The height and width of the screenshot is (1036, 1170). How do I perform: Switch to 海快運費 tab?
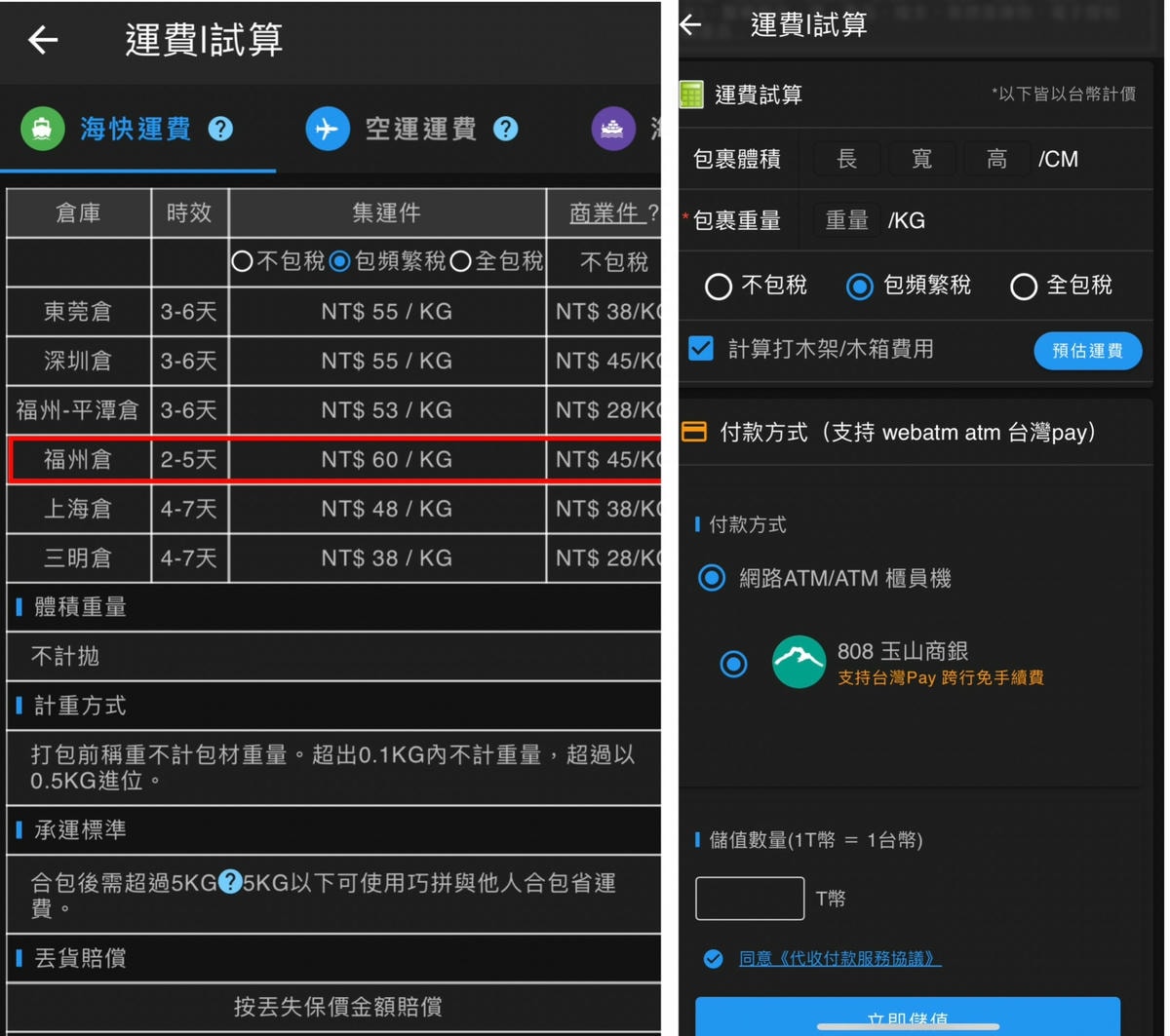click(x=136, y=129)
